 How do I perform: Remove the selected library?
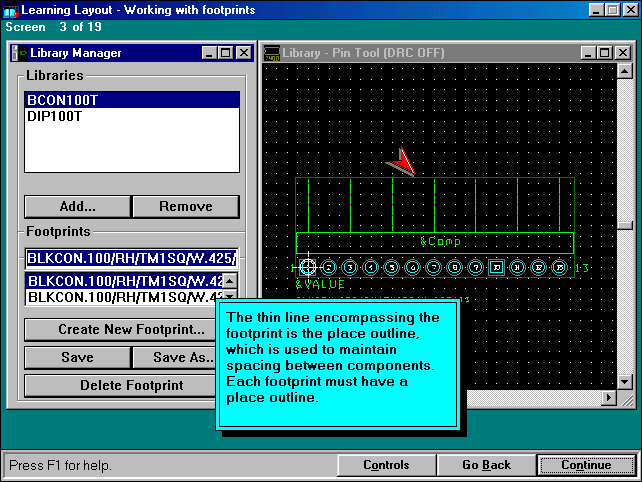coord(185,207)
